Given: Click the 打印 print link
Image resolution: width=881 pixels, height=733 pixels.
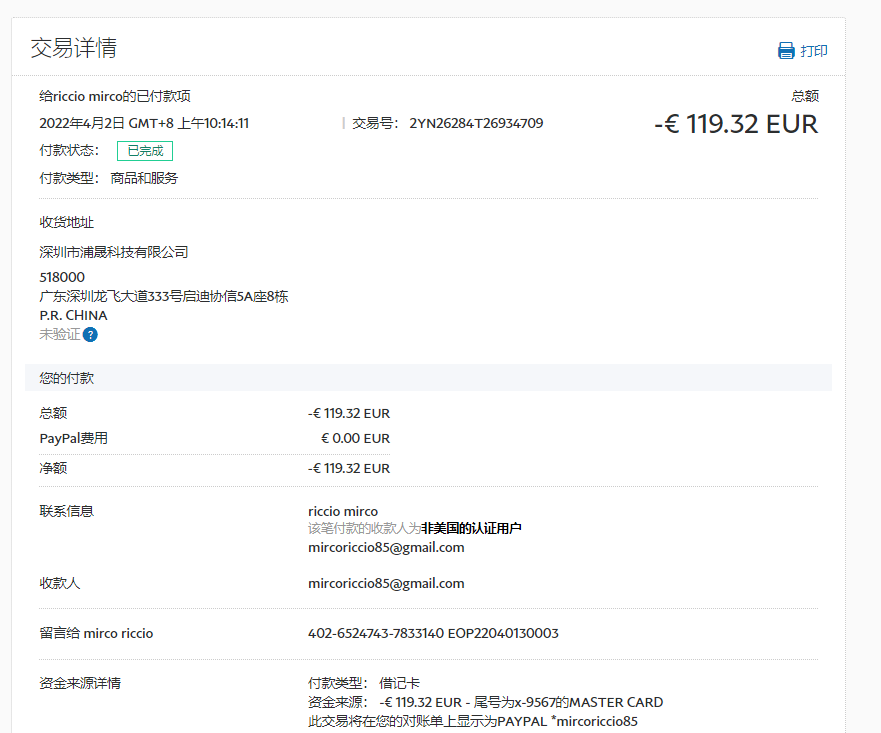Looking at the screenshot, I should (814, 51).
